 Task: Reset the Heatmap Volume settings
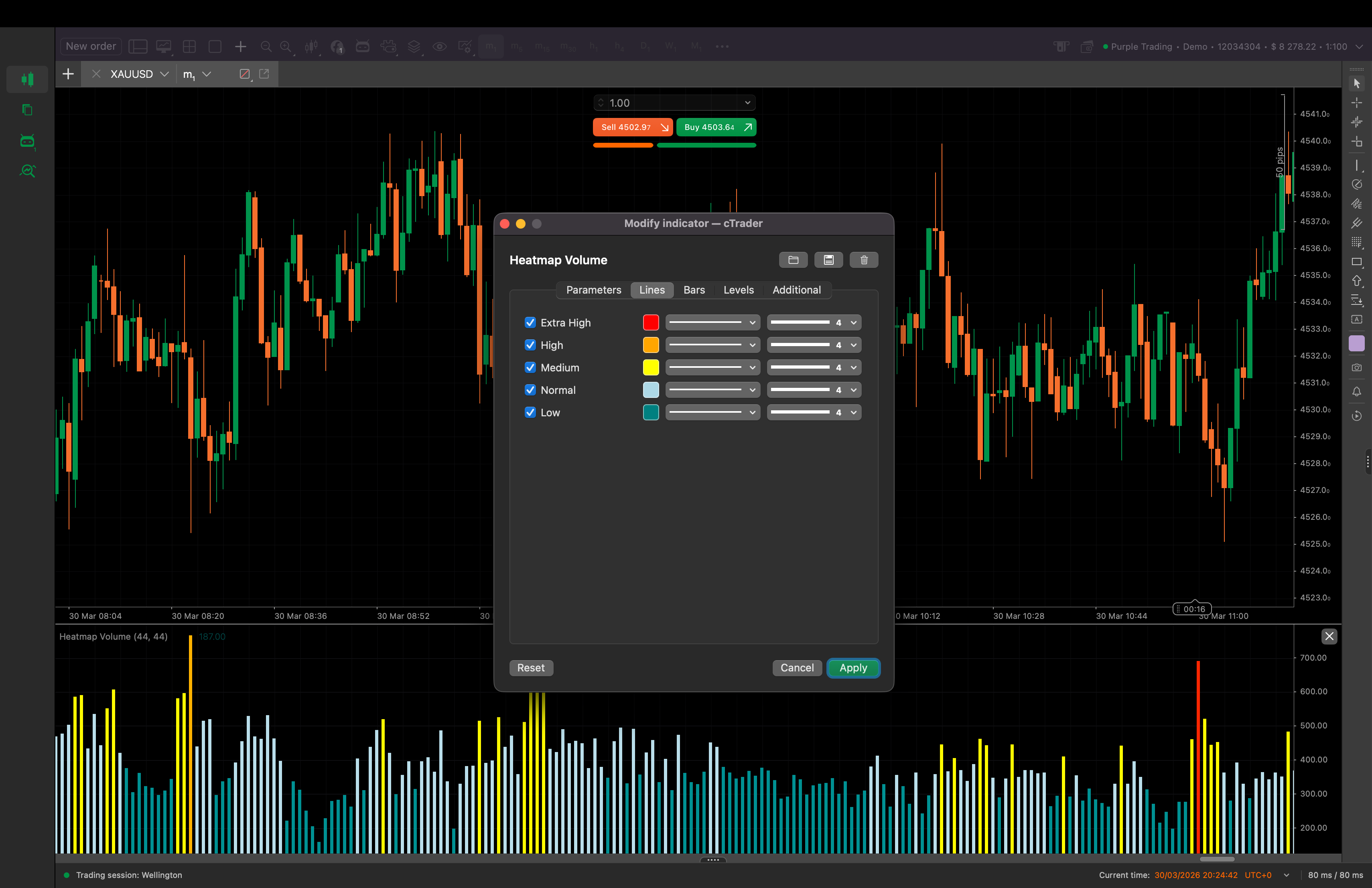point(530,668)
